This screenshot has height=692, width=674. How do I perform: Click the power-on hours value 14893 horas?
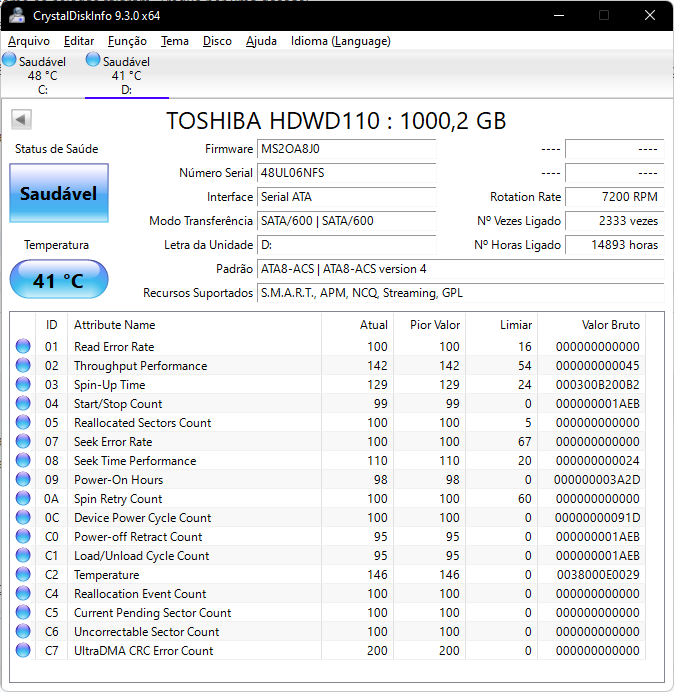click(614, 244)
